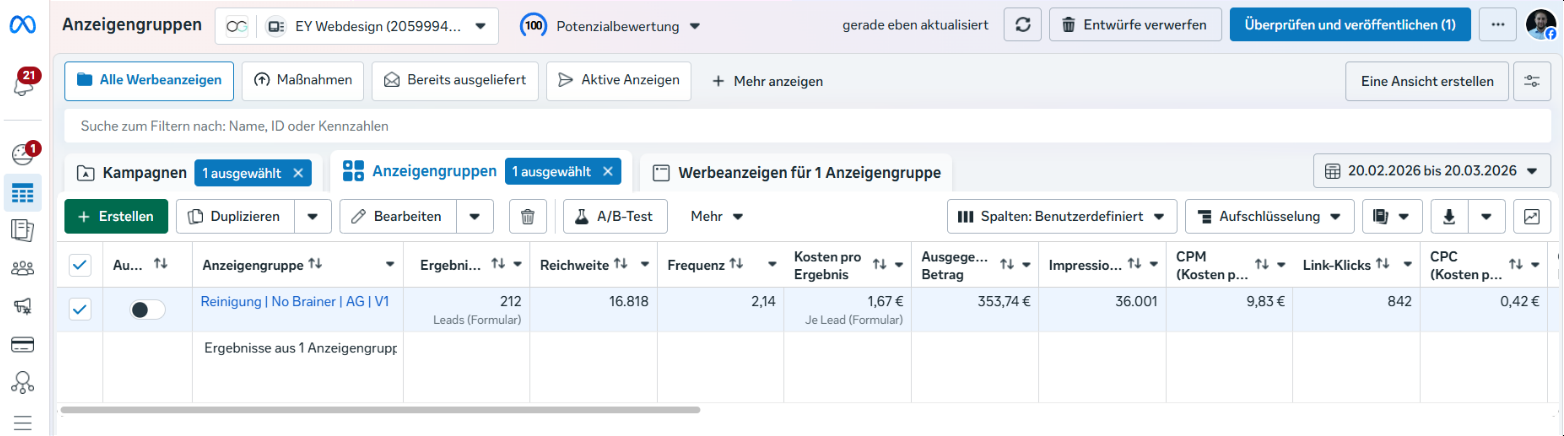Click Überprüfen und veröffentlichen (1)
Viewport: 1564px width, 436px height.
pos(1350,25)
